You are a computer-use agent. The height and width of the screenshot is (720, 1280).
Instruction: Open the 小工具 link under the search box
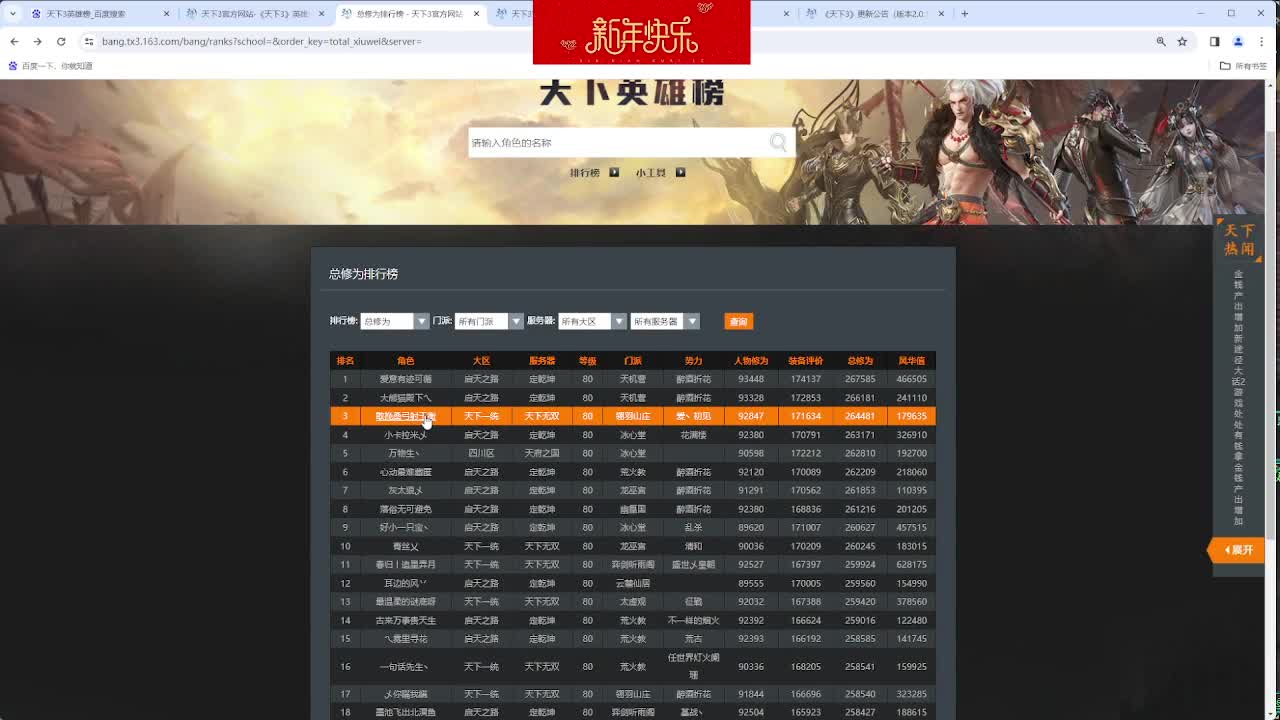tap(651, 172)
